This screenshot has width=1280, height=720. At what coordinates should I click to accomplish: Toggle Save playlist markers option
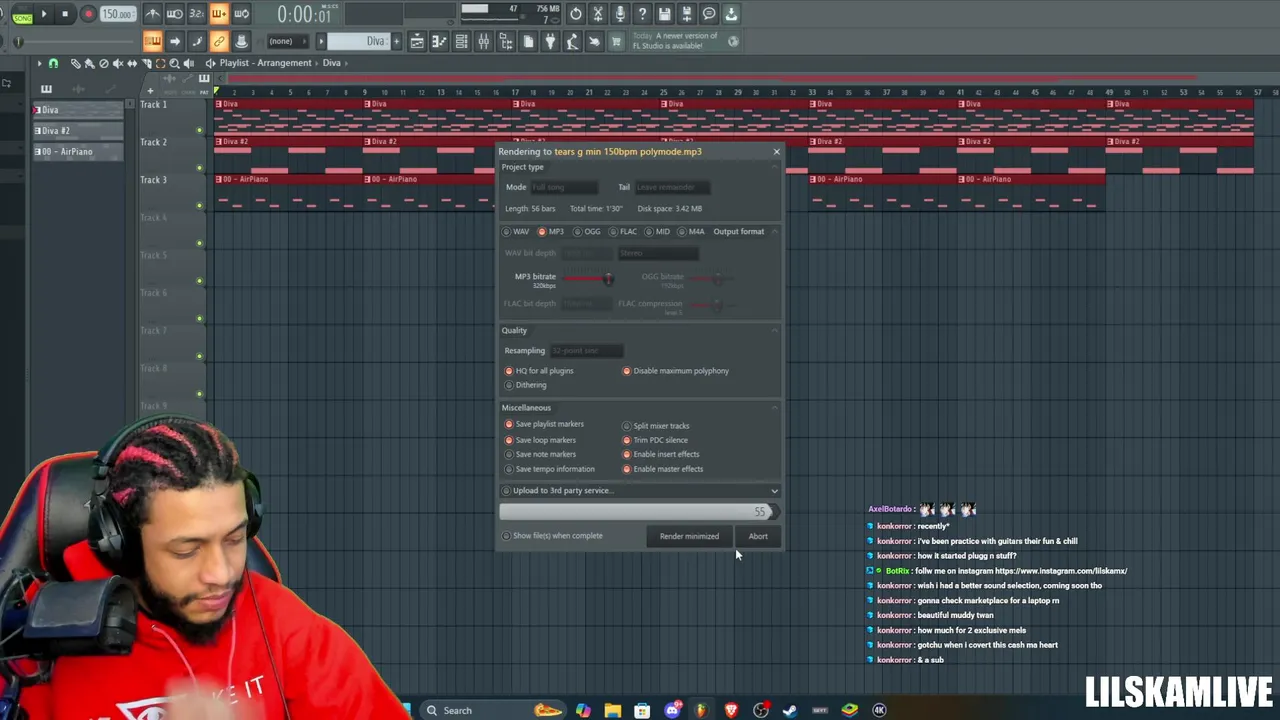544,424
